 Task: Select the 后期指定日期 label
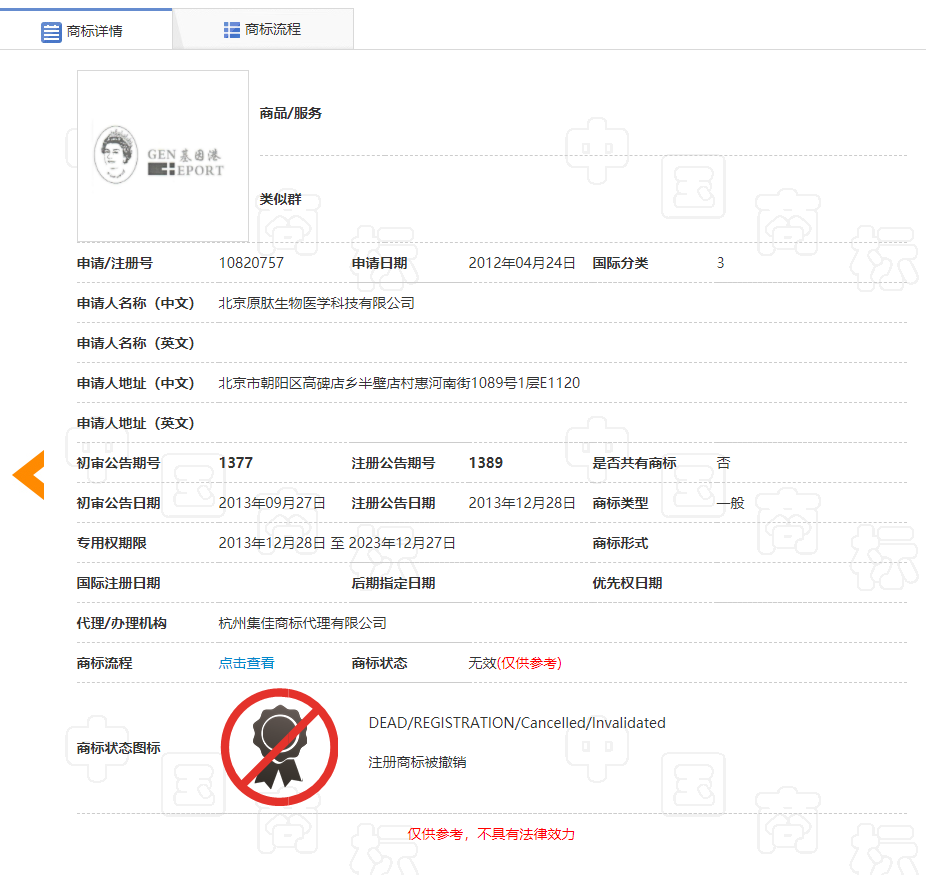393,583
